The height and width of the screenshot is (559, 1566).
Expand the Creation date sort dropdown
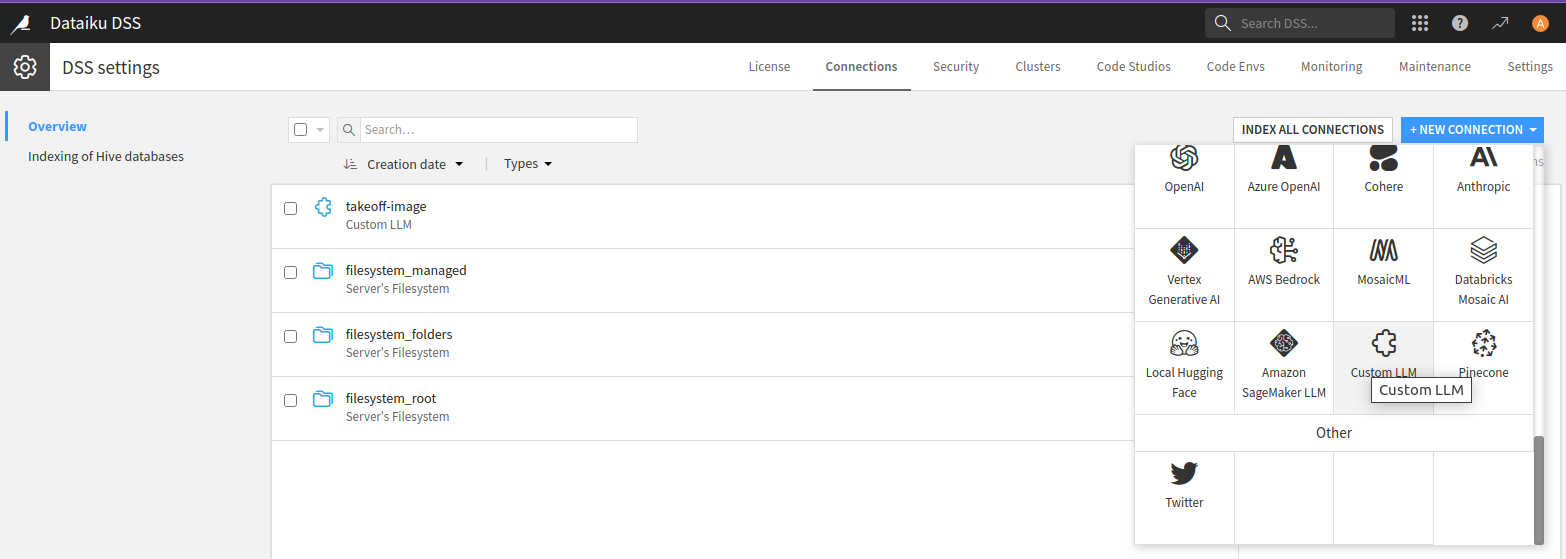(414, 164)
